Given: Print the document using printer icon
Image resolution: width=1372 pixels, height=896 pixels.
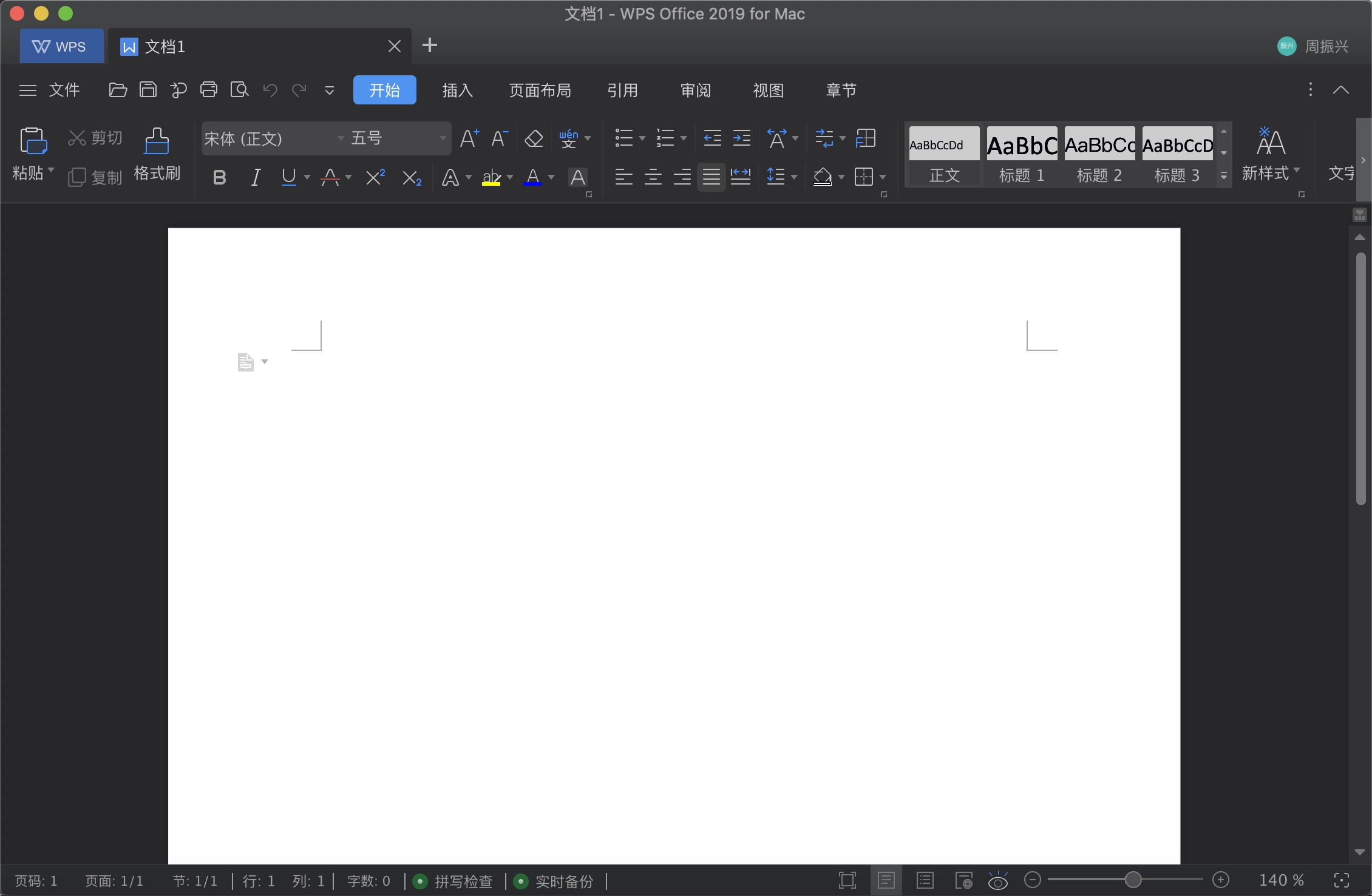Looking at the screenshot, I should click(209, 90).
